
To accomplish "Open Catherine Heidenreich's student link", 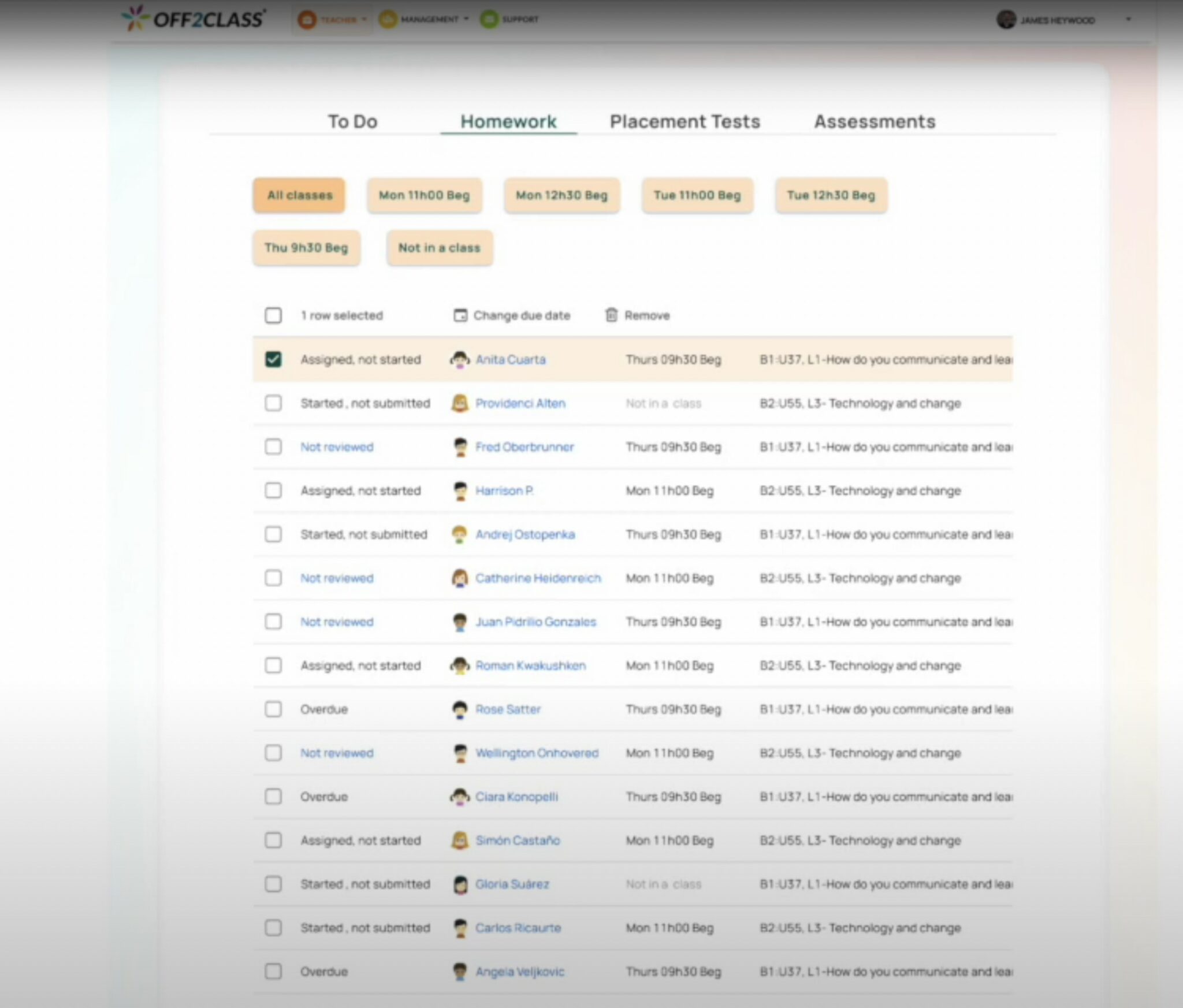I will 538,578.
